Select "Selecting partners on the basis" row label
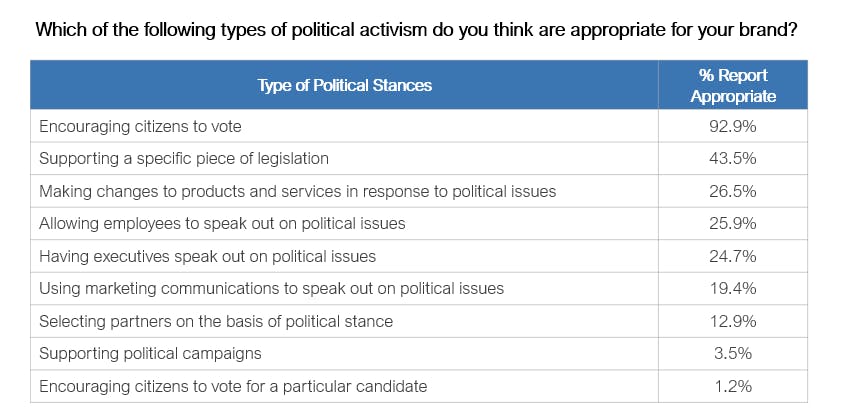The image size is (844, 420). tap(215, 321)
